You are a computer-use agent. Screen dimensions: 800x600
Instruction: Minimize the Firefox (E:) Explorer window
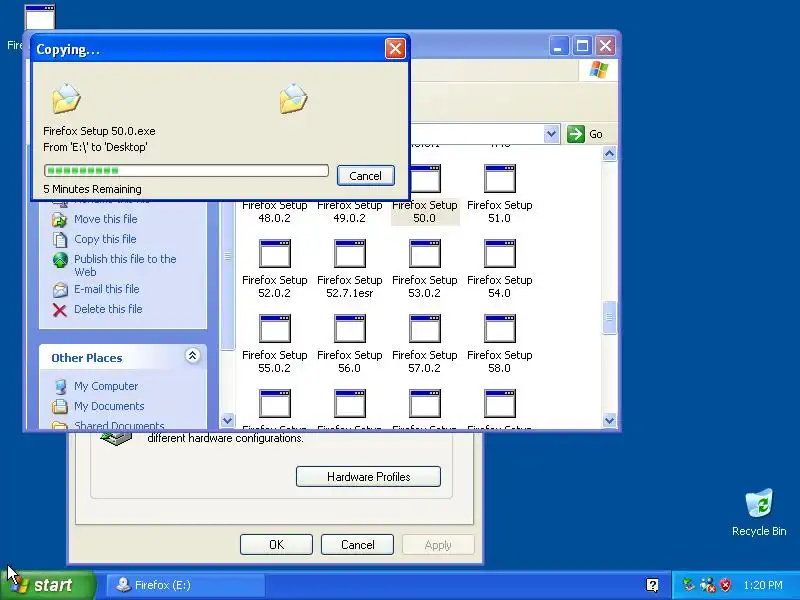tap(559, 46)
